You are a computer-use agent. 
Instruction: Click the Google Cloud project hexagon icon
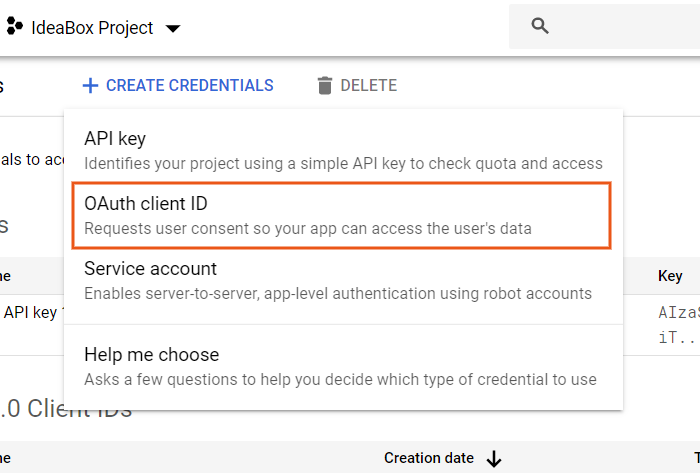point(15,27)
